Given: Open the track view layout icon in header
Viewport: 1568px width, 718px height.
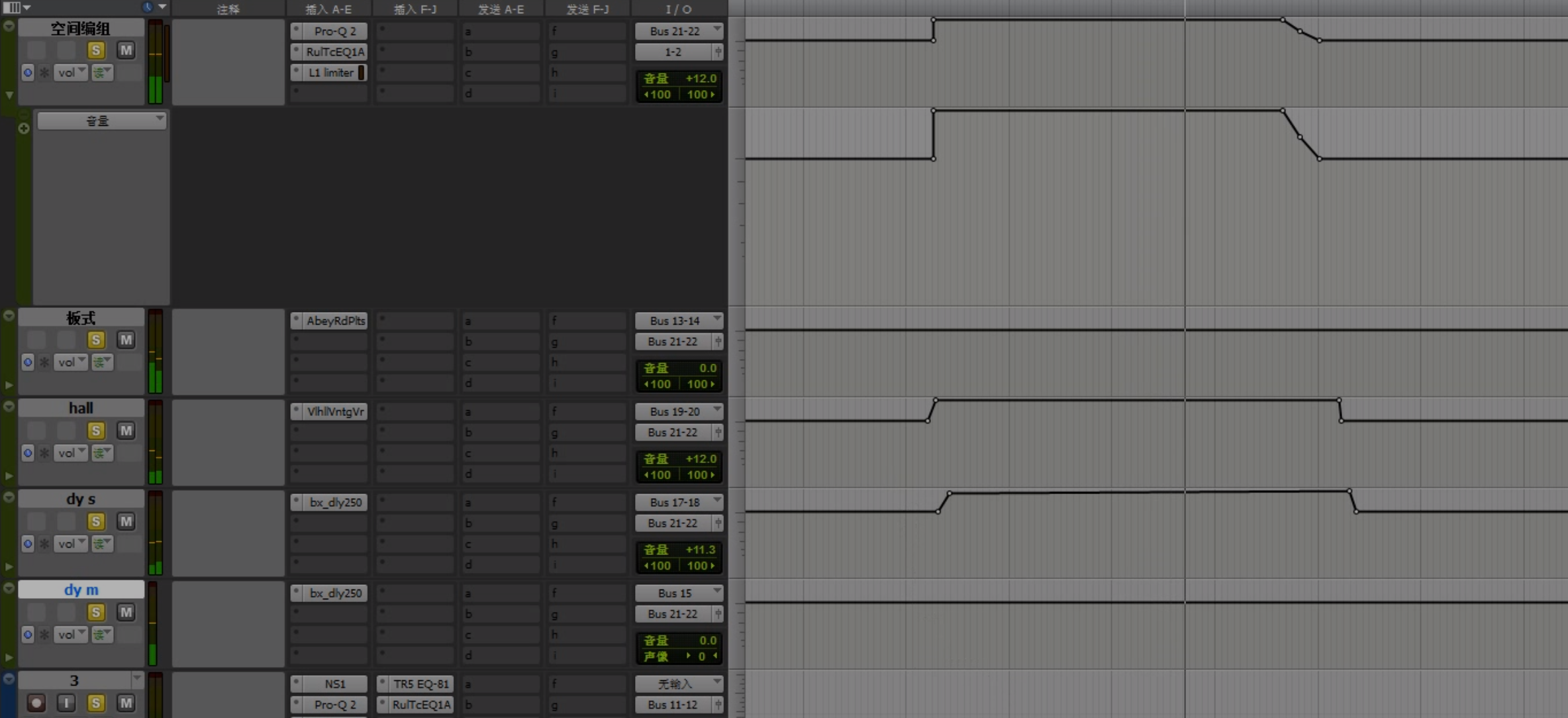Looking at the screenshot, I should tap(12, 7).
